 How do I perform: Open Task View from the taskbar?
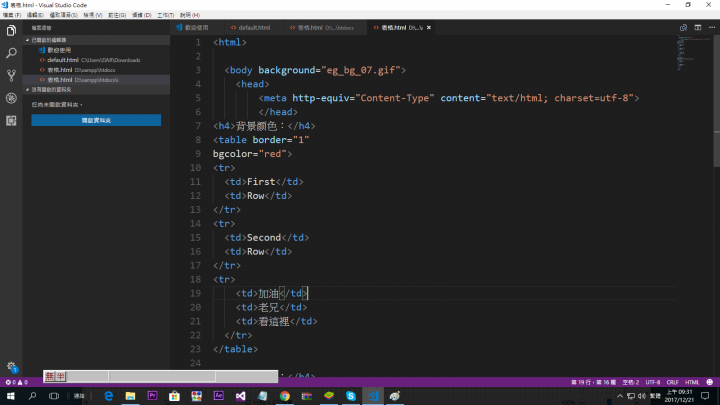click(x=54, y=396)
